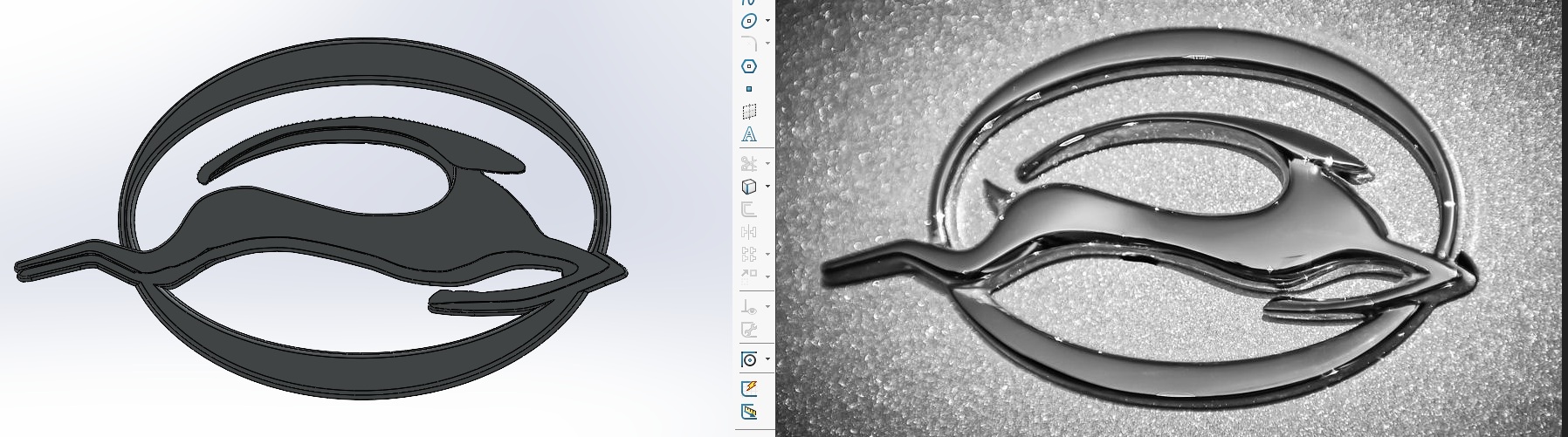This screenshot has height=437, width=1568.
Task: Open the Sketch Fillet dropdown arrow
Action: click(767, 44)
